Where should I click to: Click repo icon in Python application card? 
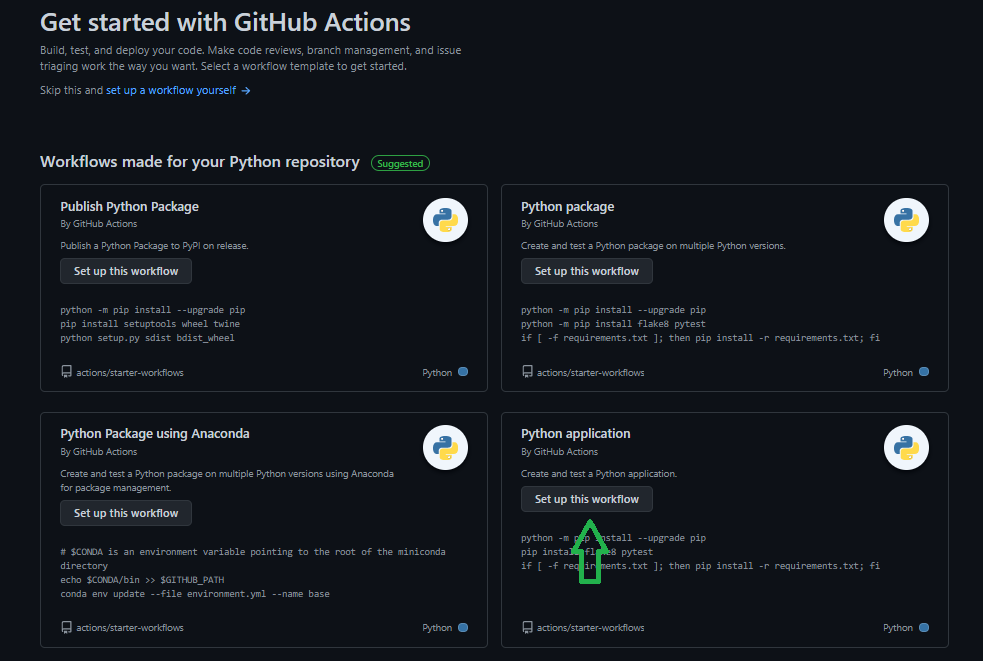527,627
